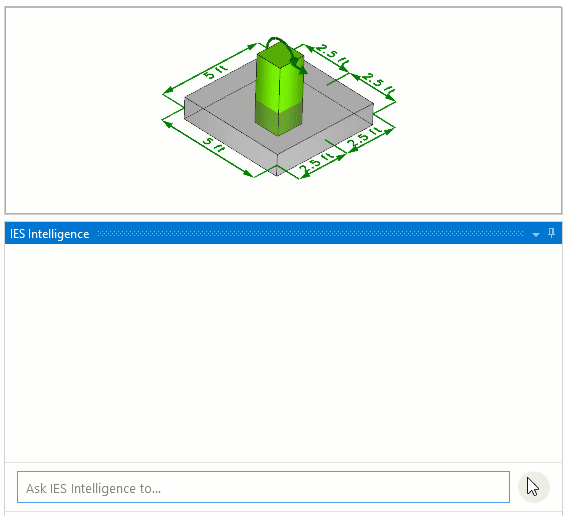The width and height of the screenshot is (568, 516).
Task: Focus the Ask IES Intelligence input box
Action: coord(263,487)
